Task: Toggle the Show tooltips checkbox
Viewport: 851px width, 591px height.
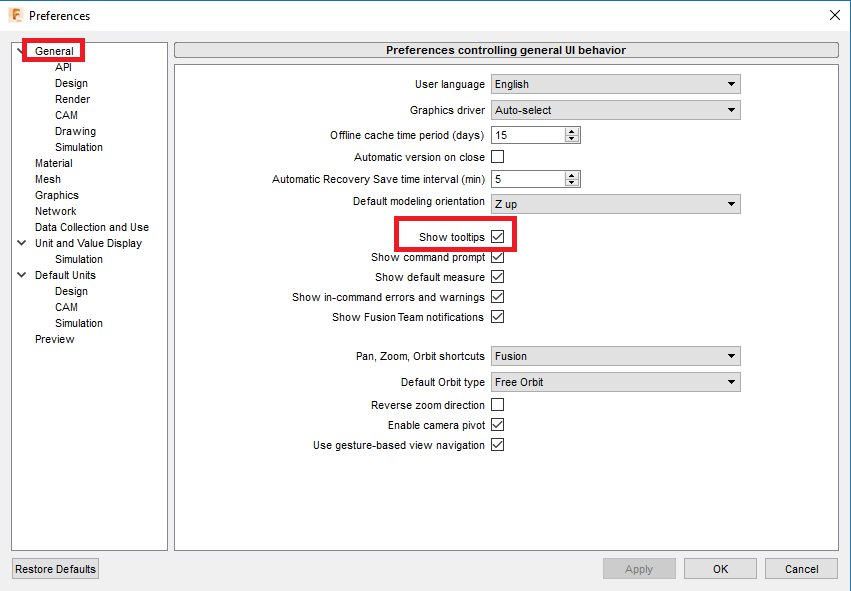Action: point(497,236)
